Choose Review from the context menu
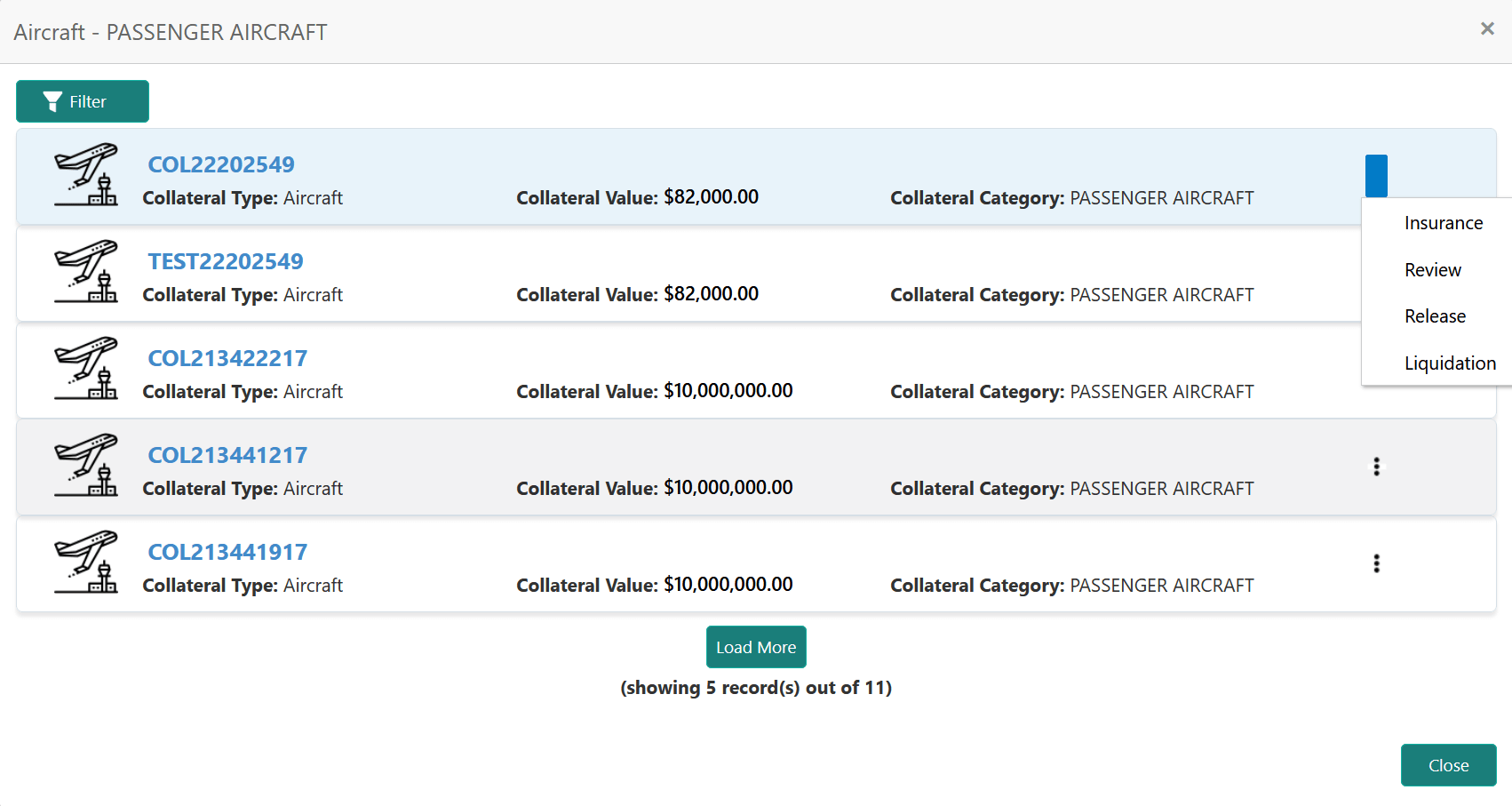This screenshot has height=806, width=1512. pos(1432,270)
